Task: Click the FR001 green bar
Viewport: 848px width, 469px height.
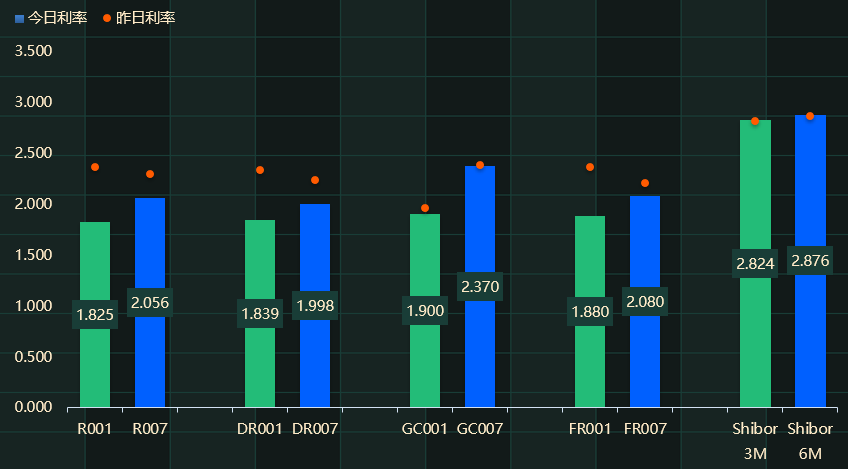Action: (590, 312)
